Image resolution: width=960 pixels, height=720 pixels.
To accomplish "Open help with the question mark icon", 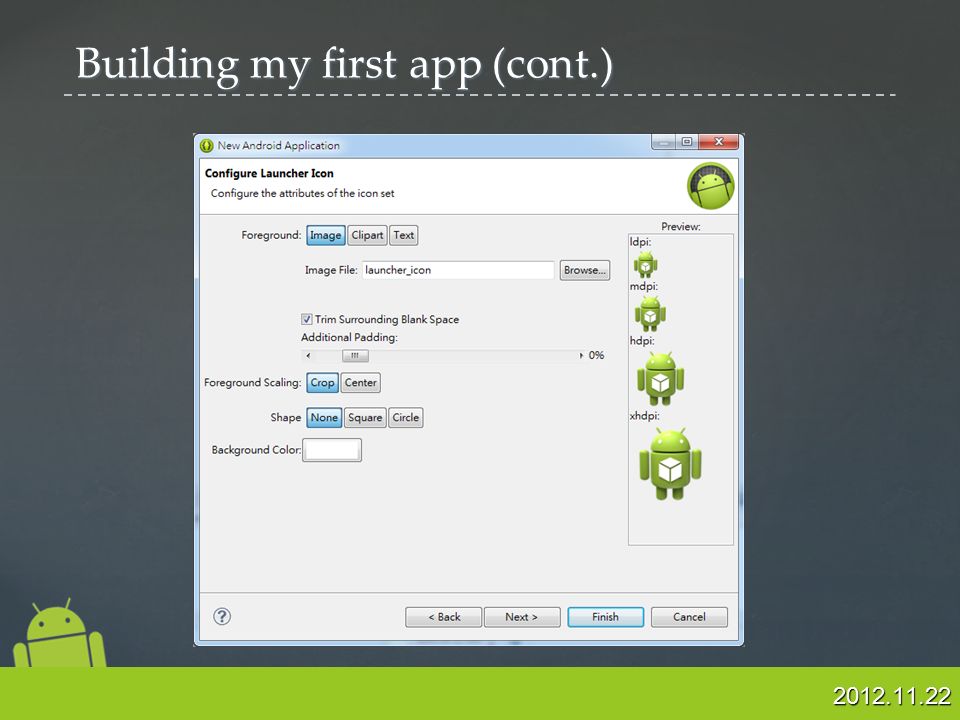I will point(222,617).
